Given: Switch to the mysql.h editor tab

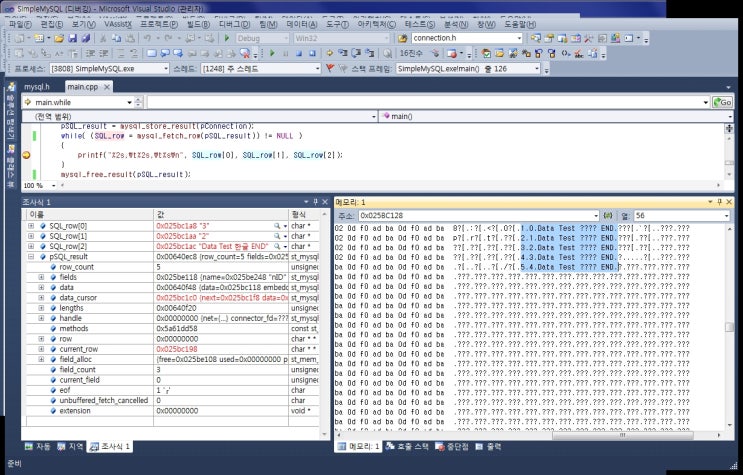Looking at the screenshot, I should (37, 87).
